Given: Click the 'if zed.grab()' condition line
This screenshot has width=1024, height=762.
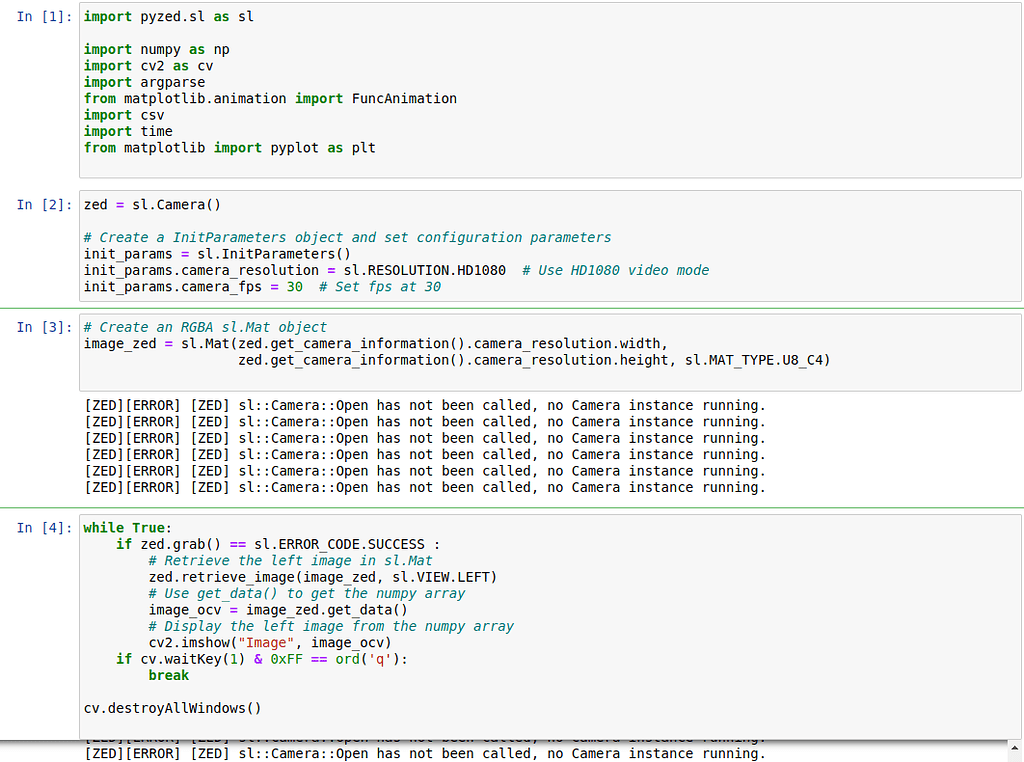Looking at the screenshot, I should tap(278, 544).
